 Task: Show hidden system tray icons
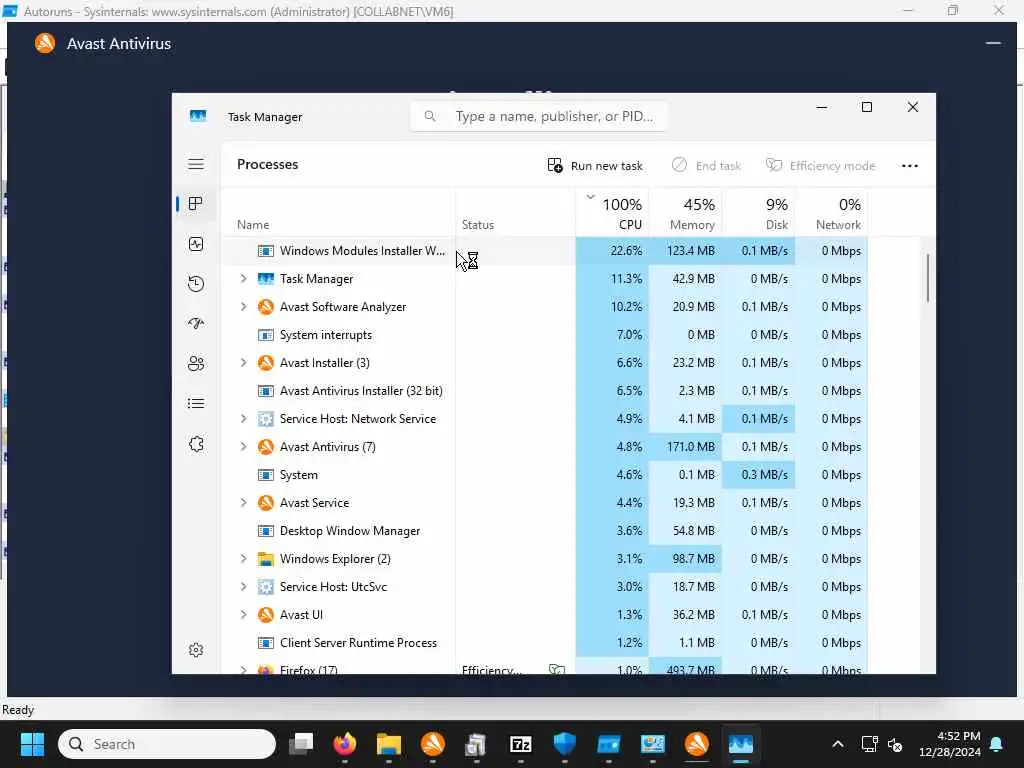coord(838,744)
